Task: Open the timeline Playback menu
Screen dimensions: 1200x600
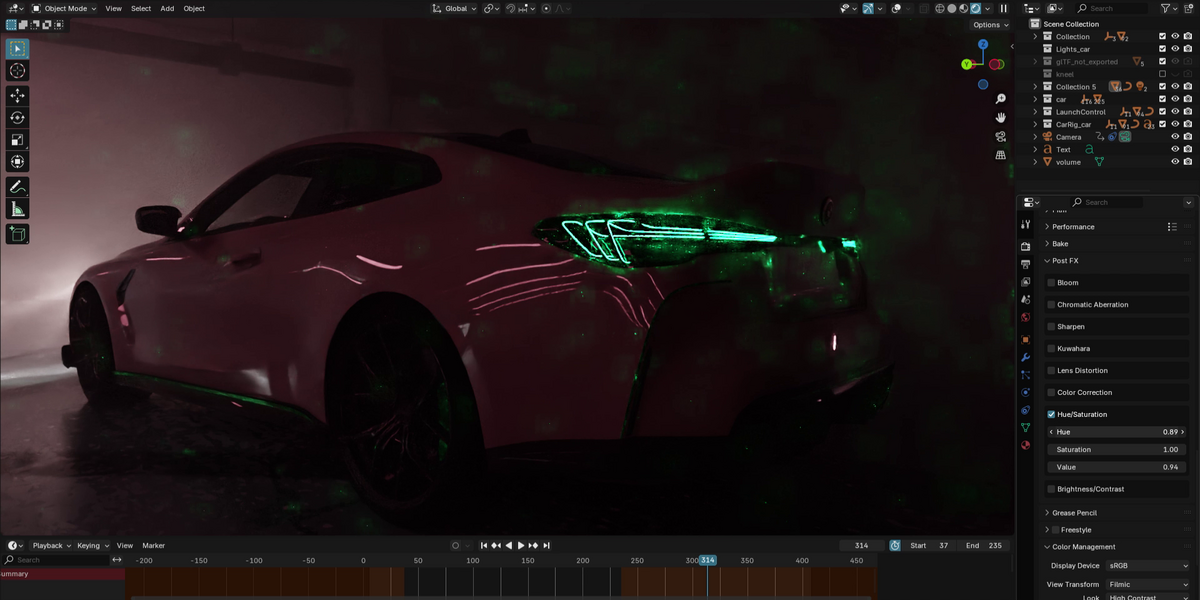Action: (x=51, y=546)
